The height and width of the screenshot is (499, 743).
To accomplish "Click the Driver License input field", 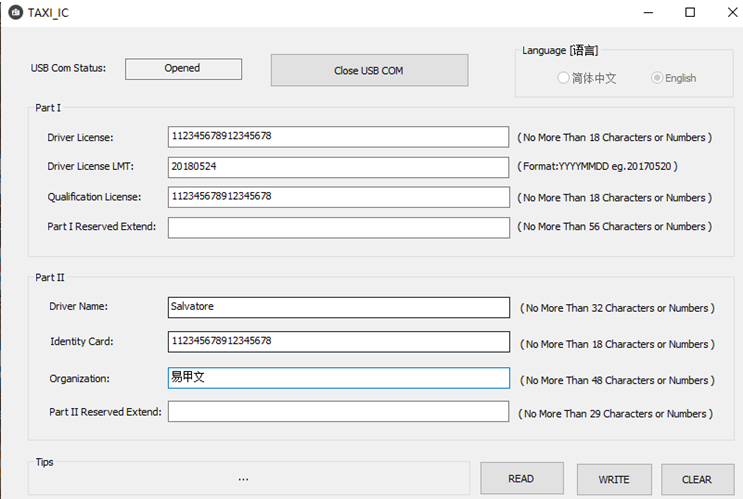I will [338, 137].
